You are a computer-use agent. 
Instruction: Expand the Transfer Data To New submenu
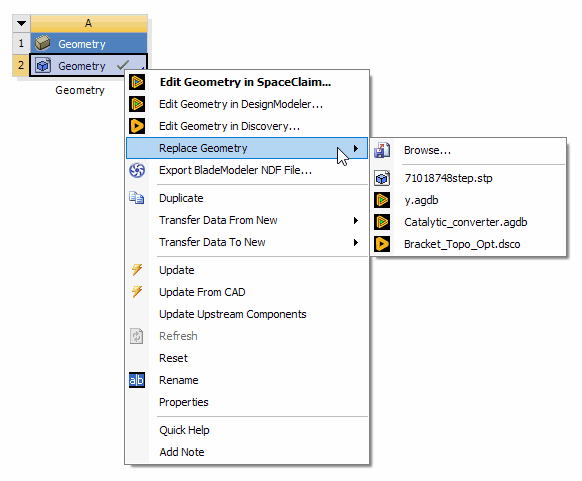[356, 242]
